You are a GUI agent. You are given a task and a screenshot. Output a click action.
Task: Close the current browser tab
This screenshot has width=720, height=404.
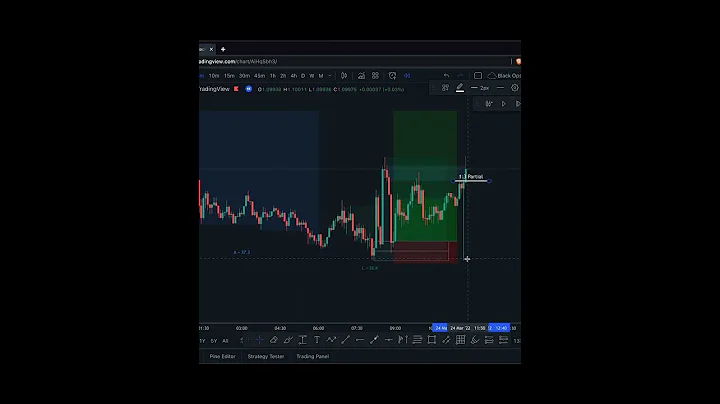(211, 49)
